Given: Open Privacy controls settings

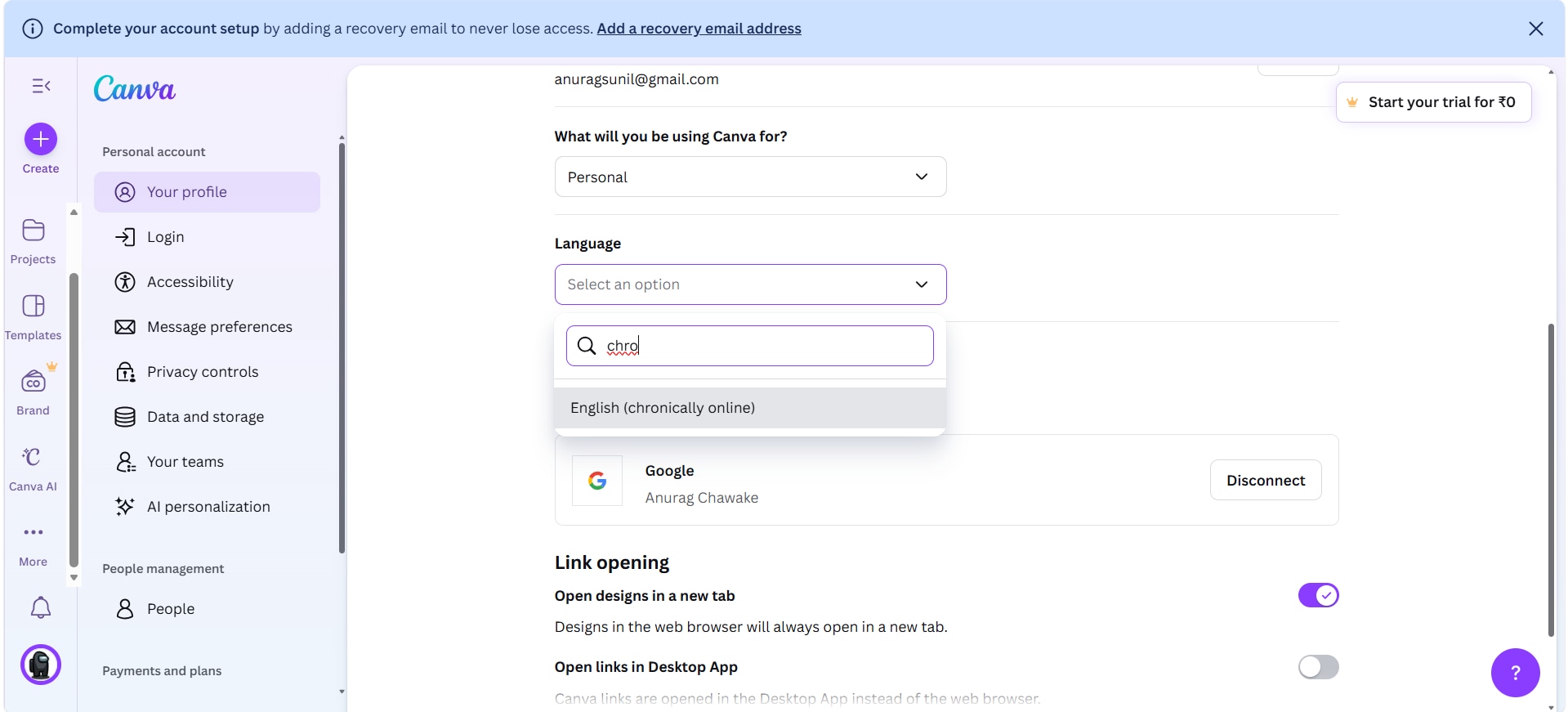Looking at the screenshot, I should 202,371.
